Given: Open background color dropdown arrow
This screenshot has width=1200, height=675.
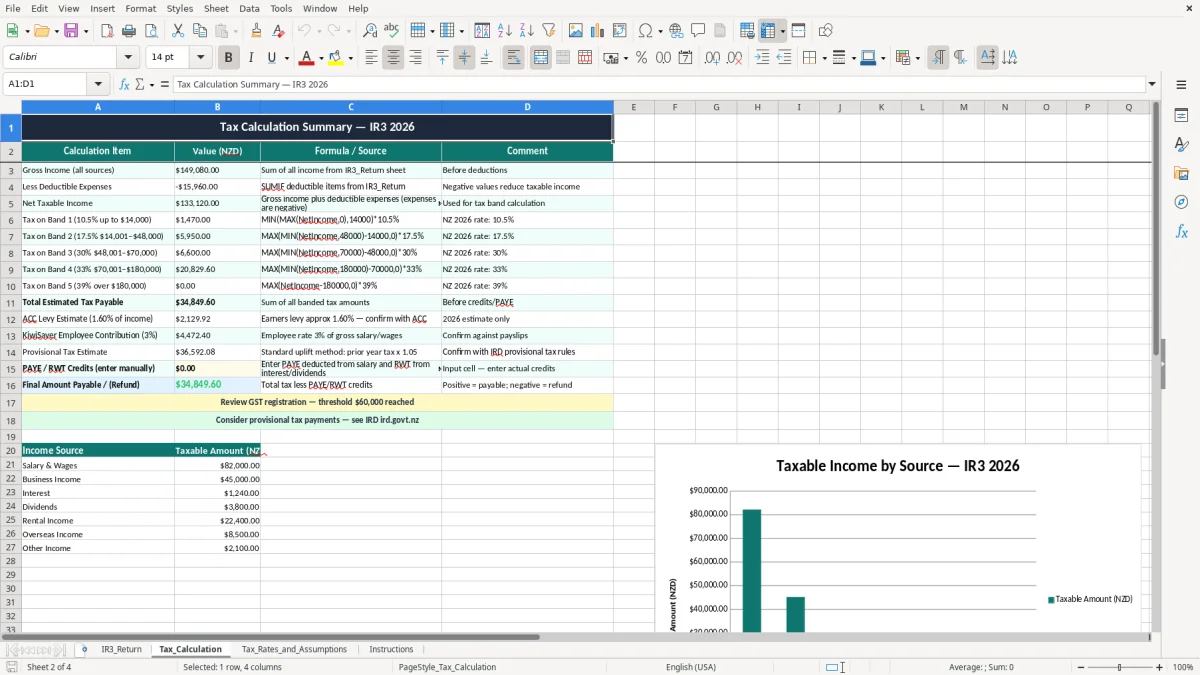Looking at the screenshot, I should click(350, 58).
